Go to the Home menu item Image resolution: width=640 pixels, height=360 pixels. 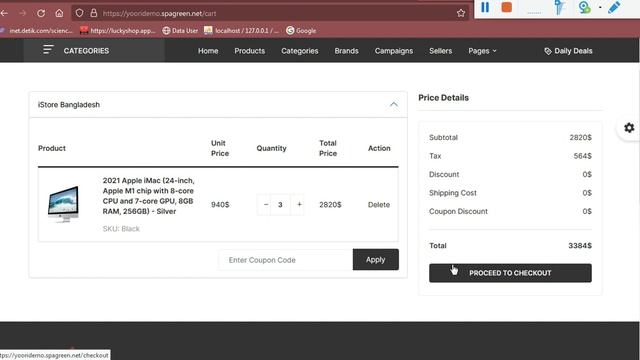pos(208,51)
